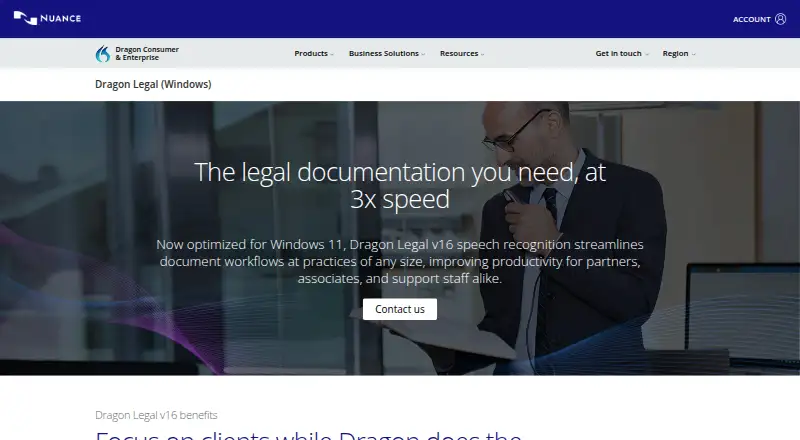800x440 pixels.
Task: Open the Account user icon
Action: [x=780, y=19]
